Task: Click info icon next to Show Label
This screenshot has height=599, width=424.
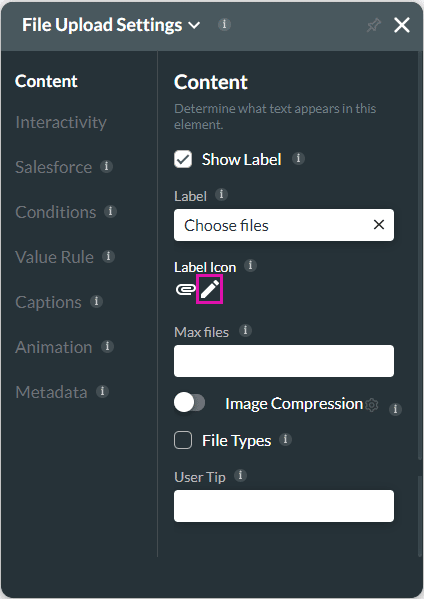Action: click(x=298, y=158)
